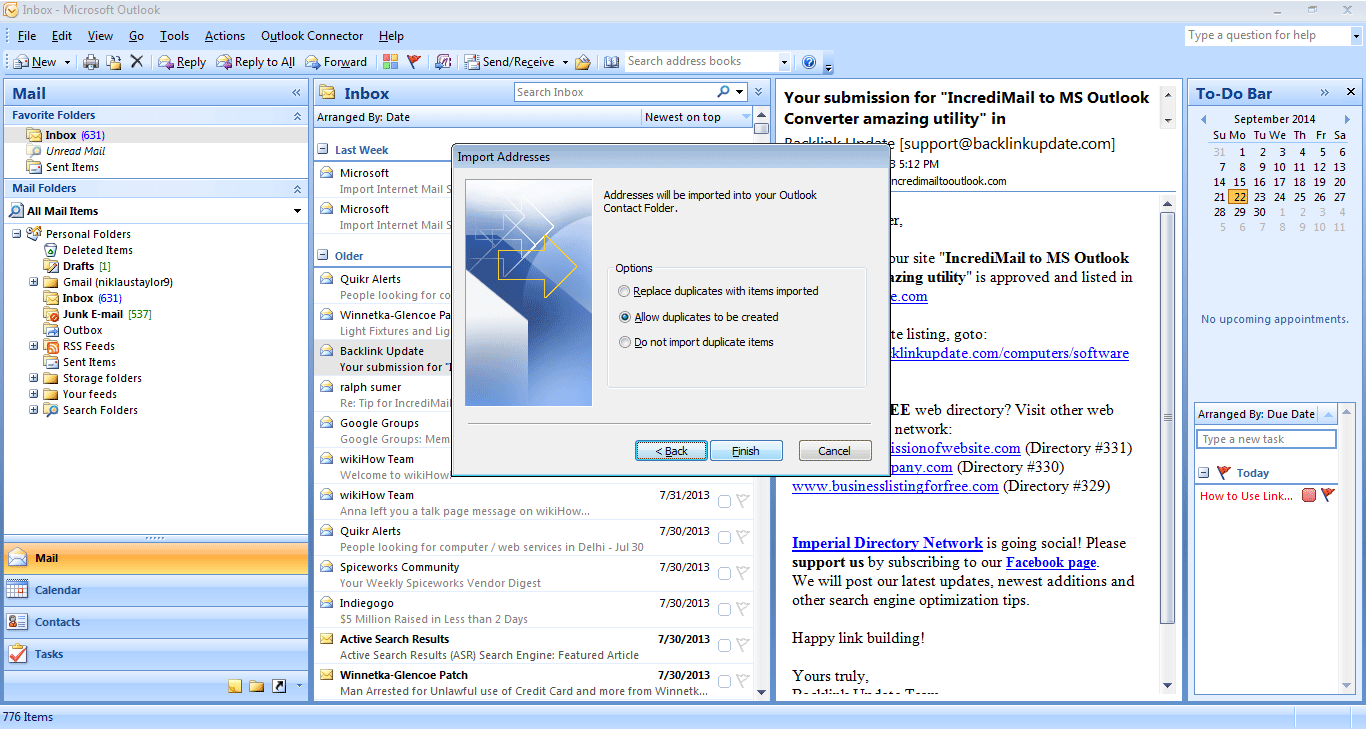Viewport: 1366px width, 729px height.
Task: Open the All Mail Items dropdown
Action: [297, 211]
